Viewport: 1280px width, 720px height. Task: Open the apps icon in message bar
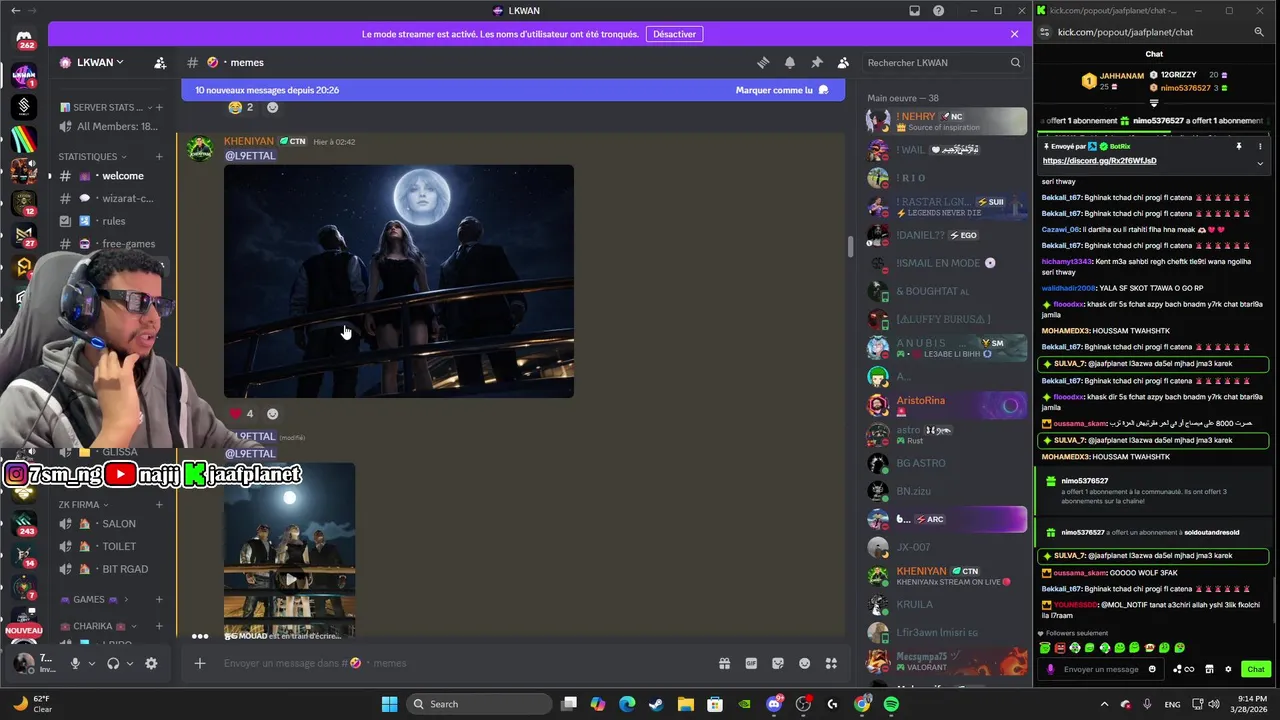coord(831,663)
